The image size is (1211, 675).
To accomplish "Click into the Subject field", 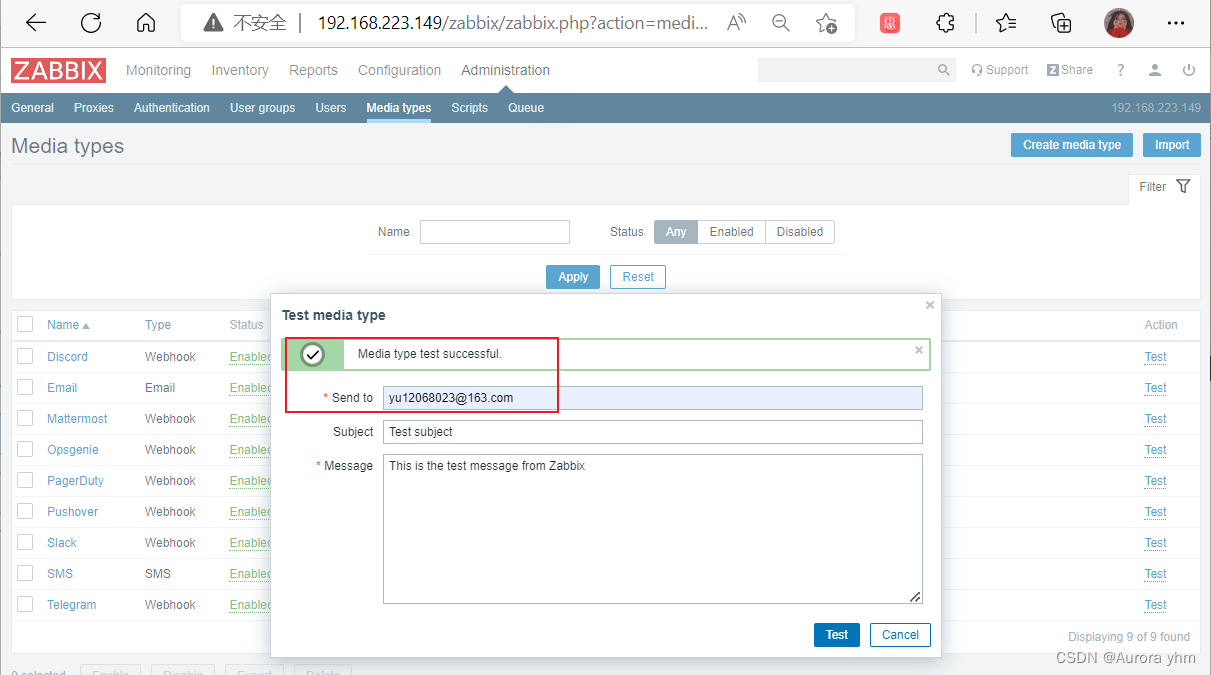I will (x=653, y=432).
